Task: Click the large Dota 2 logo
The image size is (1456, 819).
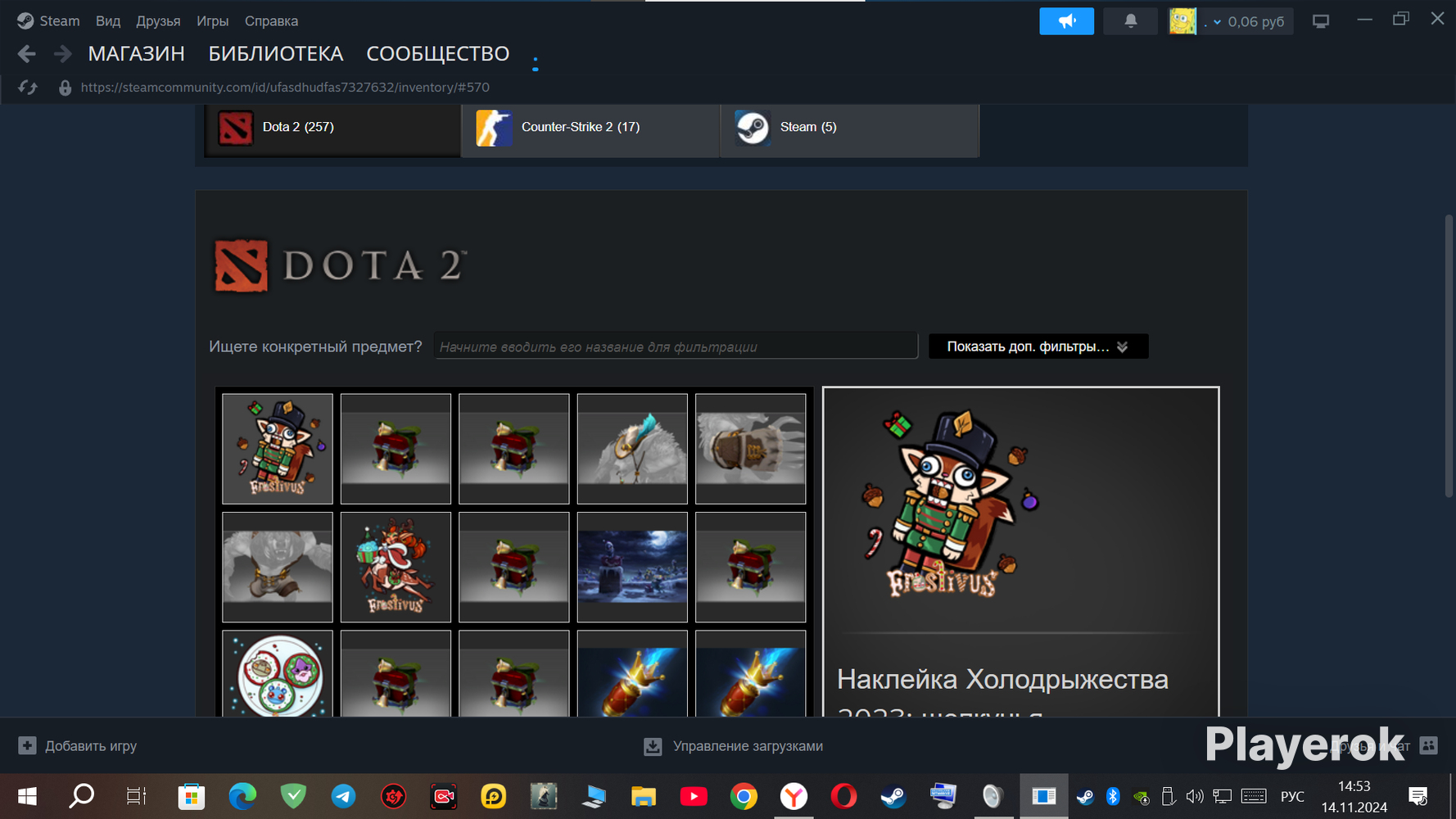Action: [340, 265]
